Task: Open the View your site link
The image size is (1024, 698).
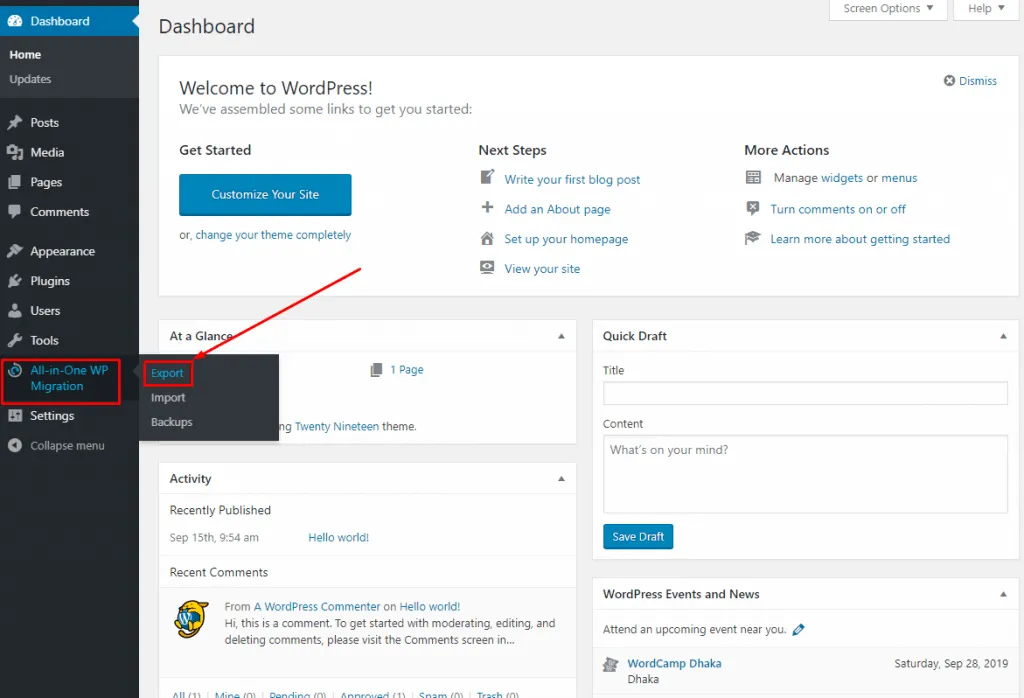Action: tap(542, 269)
